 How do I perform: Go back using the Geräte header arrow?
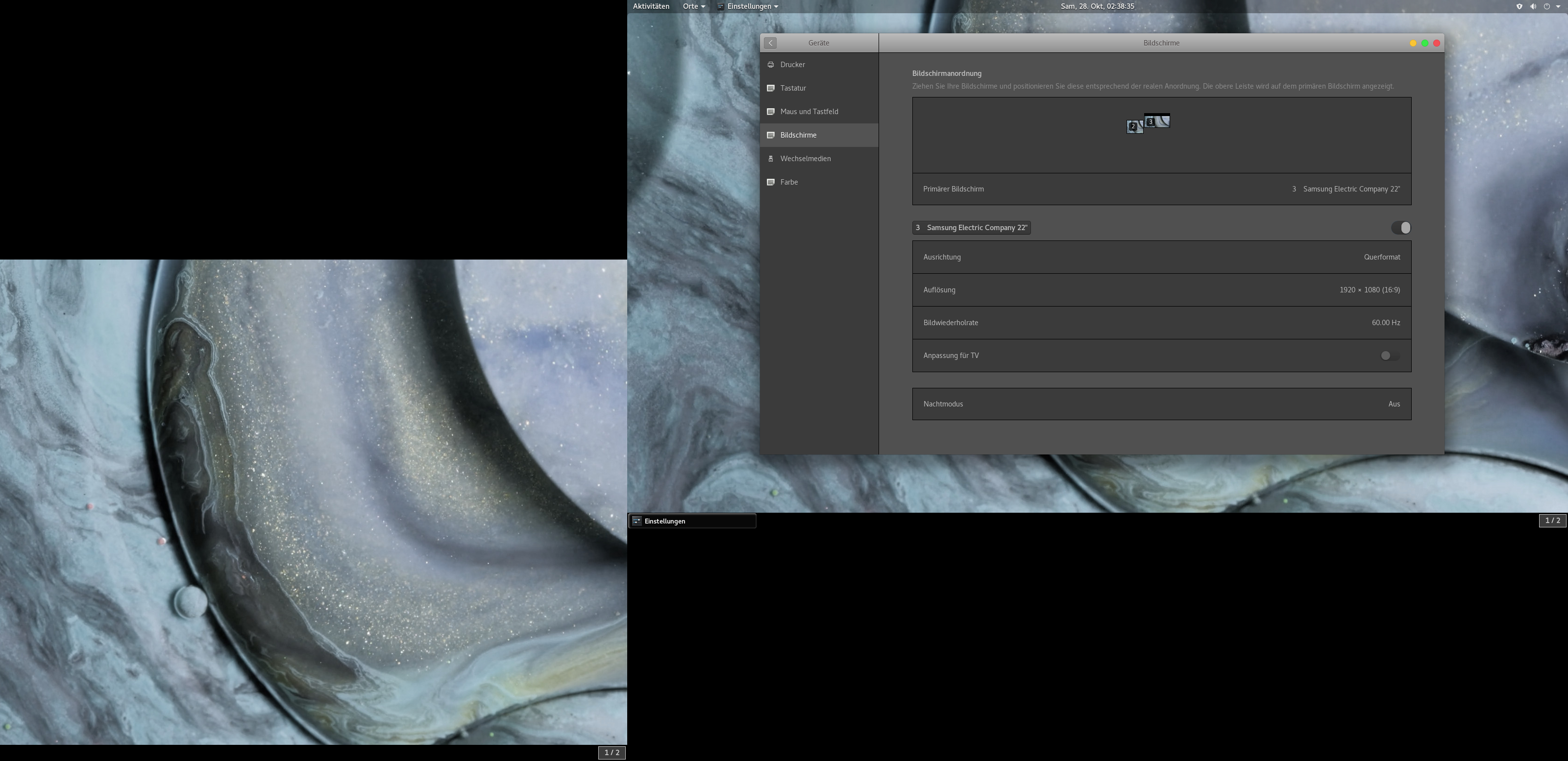pos(771,43)
